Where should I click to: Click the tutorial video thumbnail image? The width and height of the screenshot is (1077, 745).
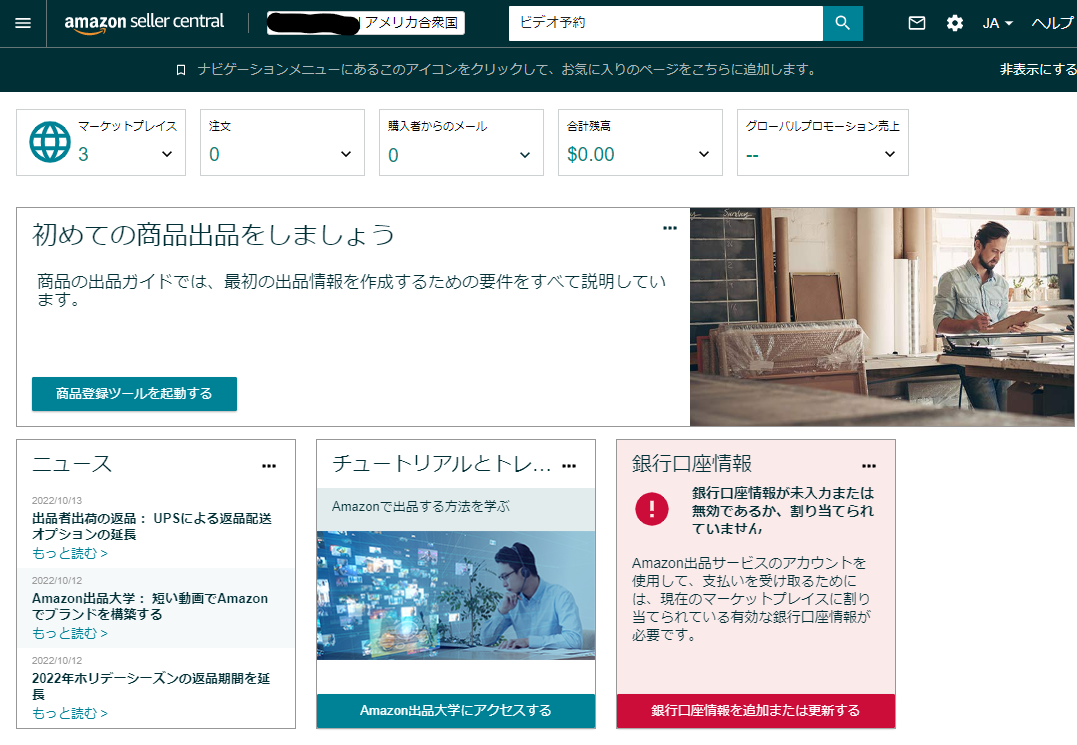(x=455, y=595)
